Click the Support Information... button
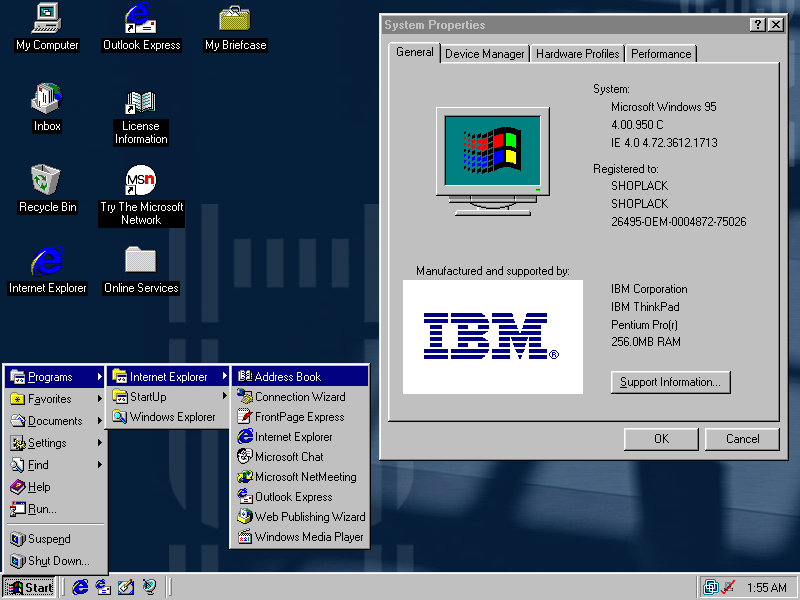The width and height of the screenshot is (800, 600). coord(670,382)
